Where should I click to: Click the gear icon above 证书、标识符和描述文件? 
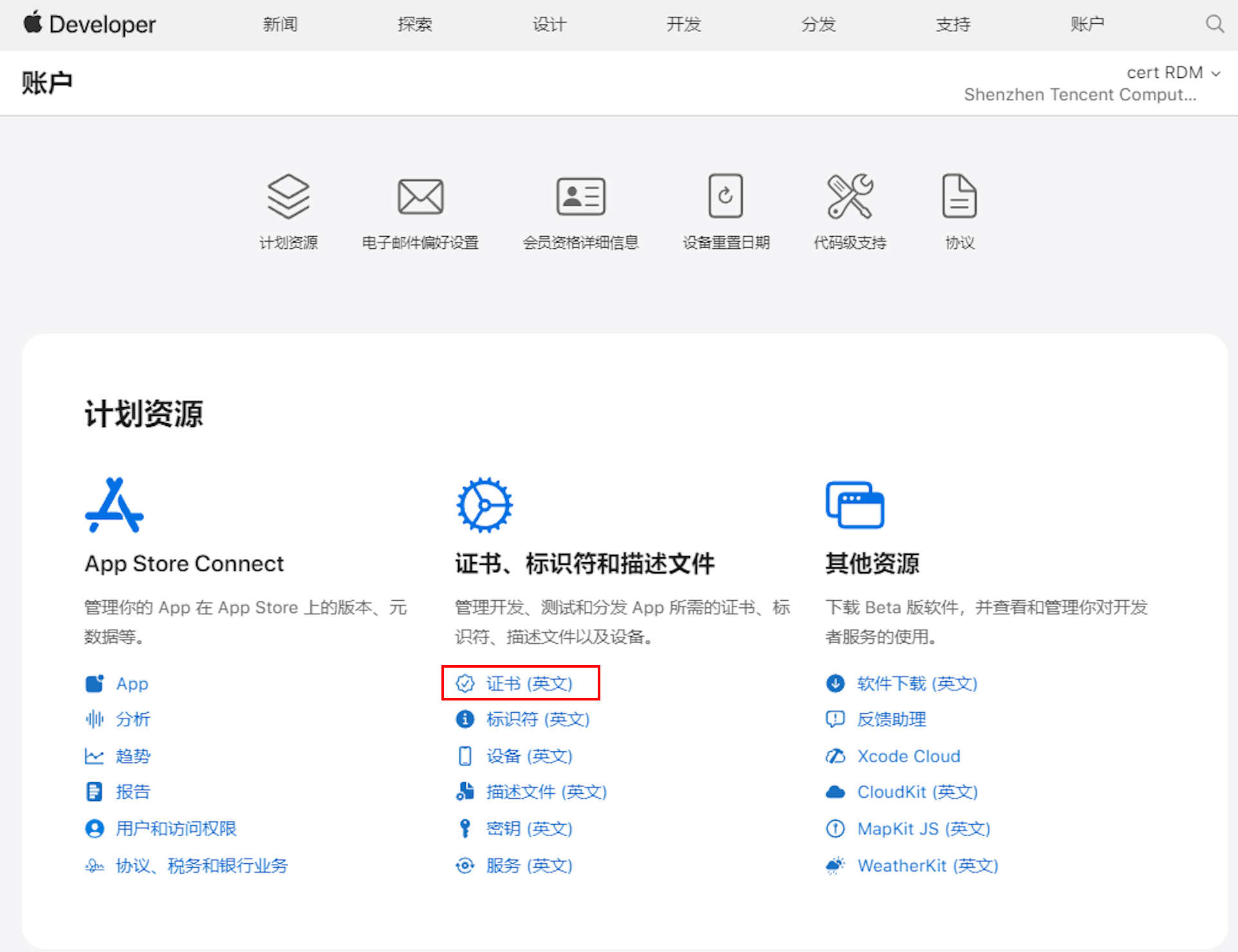pyautogui.click(x=484, y=505)
